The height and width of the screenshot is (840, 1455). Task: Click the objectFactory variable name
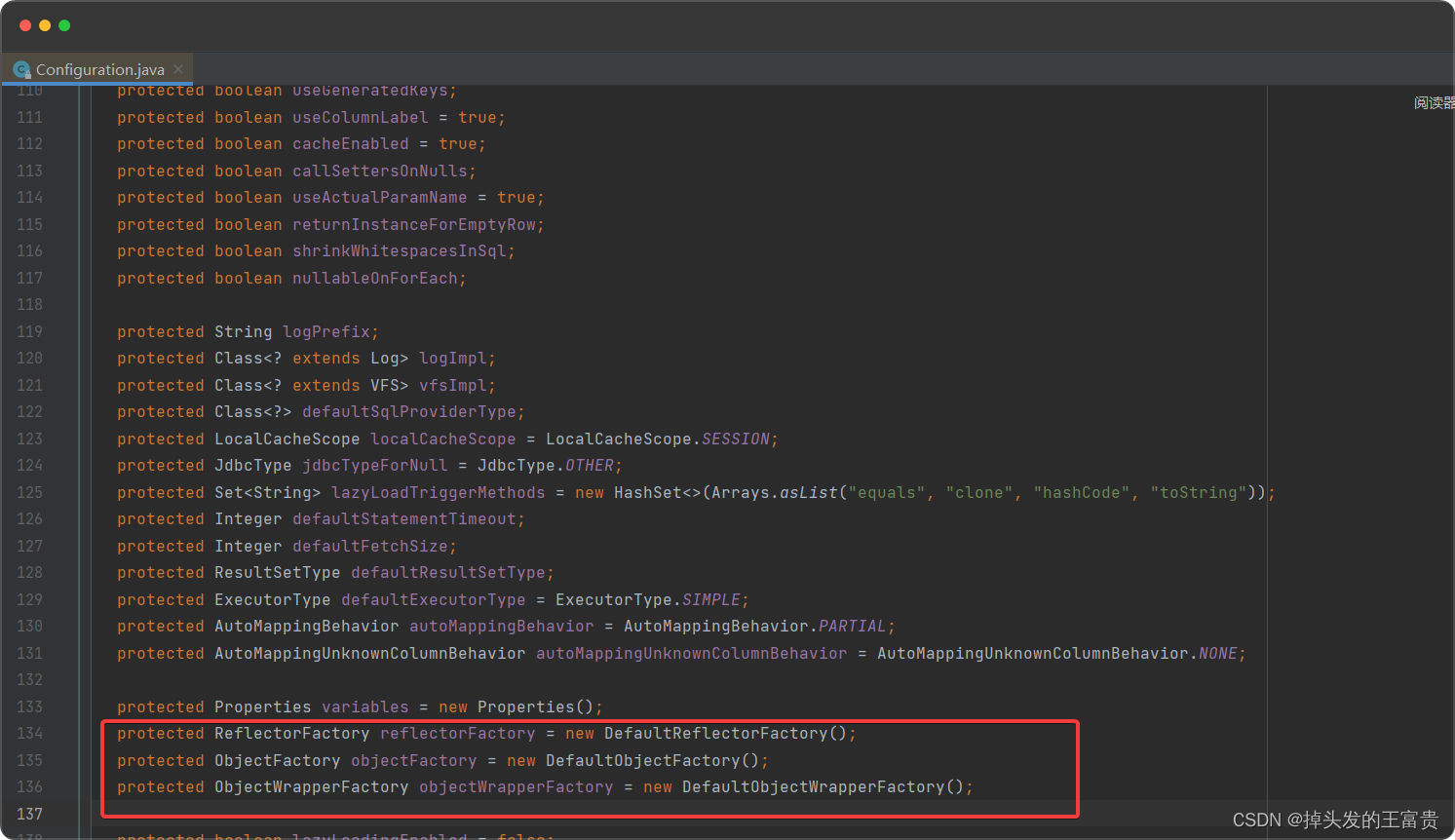414,760
